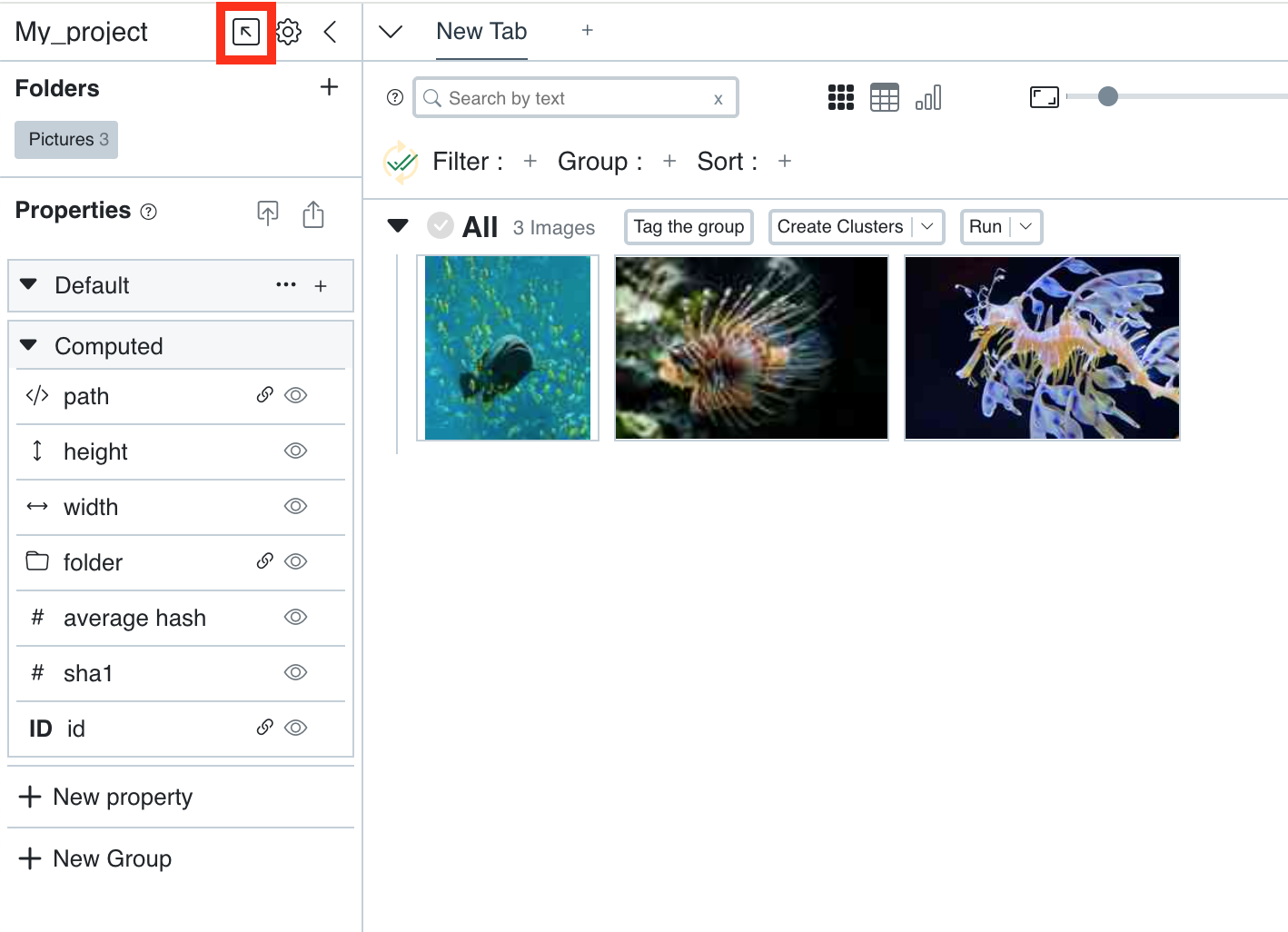This screenshot has height=932, width=1288.
Task: Open the Create Clusters dropdown arrow
Action: 927,227
